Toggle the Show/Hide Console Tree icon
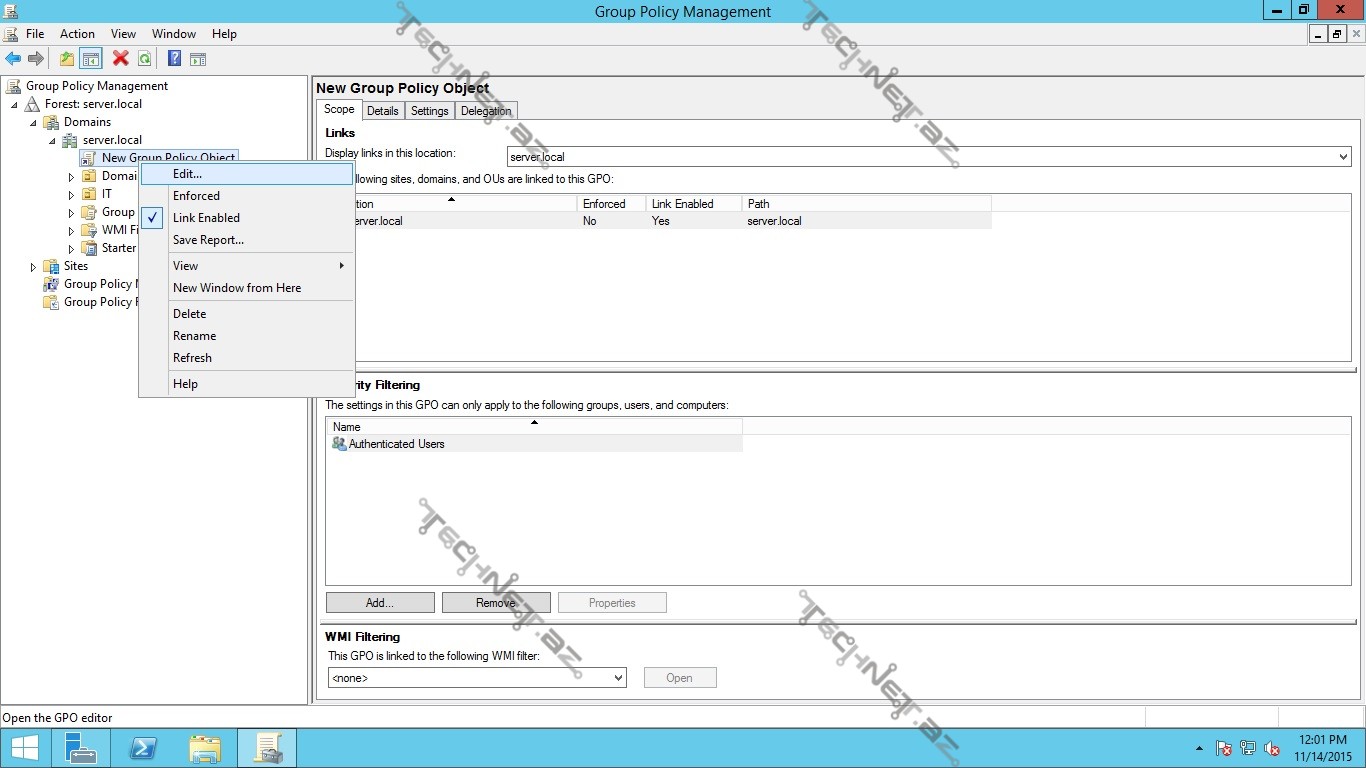 point(91,59)
